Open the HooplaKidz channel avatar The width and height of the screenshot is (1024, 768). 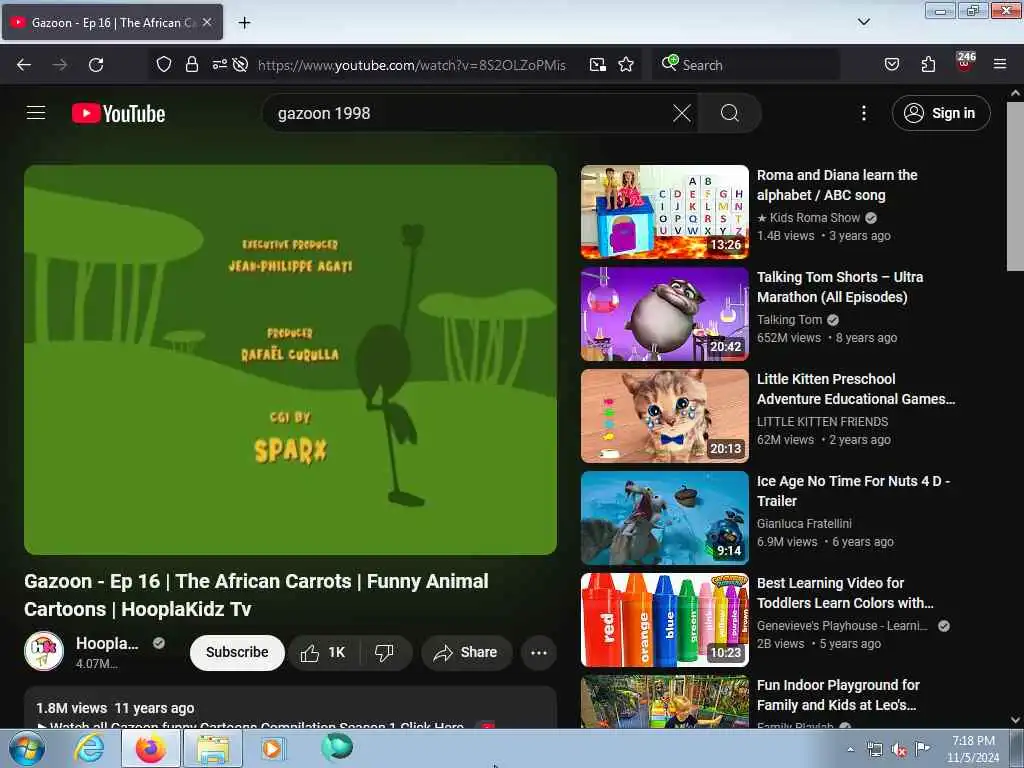[x=44, y=651]
